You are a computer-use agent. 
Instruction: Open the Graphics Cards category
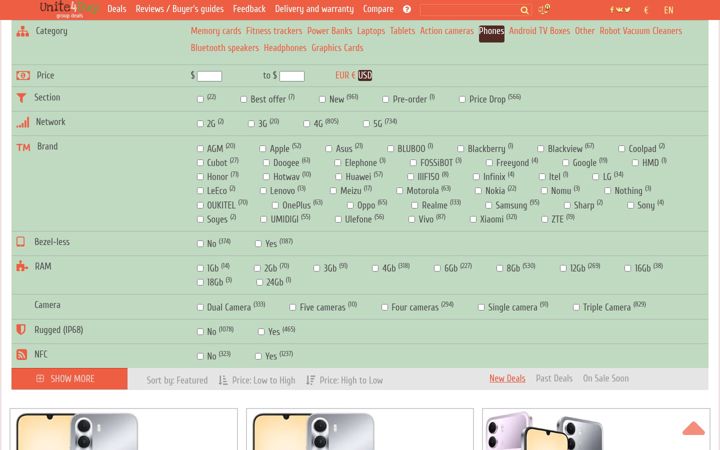[x=337, y=48]
